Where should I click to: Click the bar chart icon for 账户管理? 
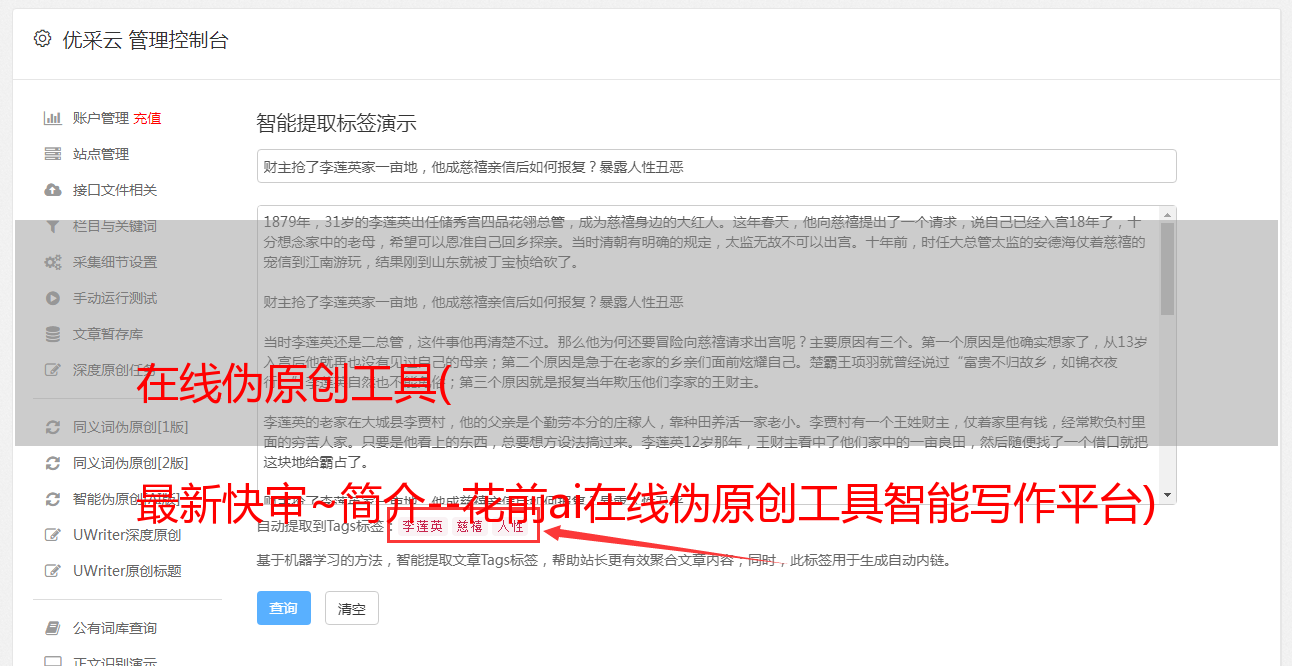tap(53, 118)
